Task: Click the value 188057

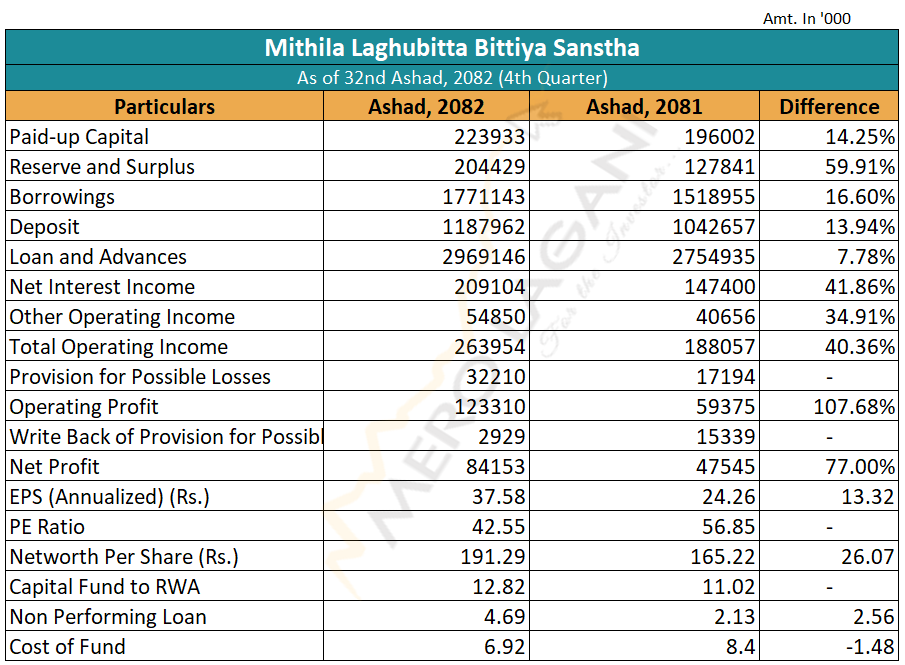Action: click(x=719, y=348)
